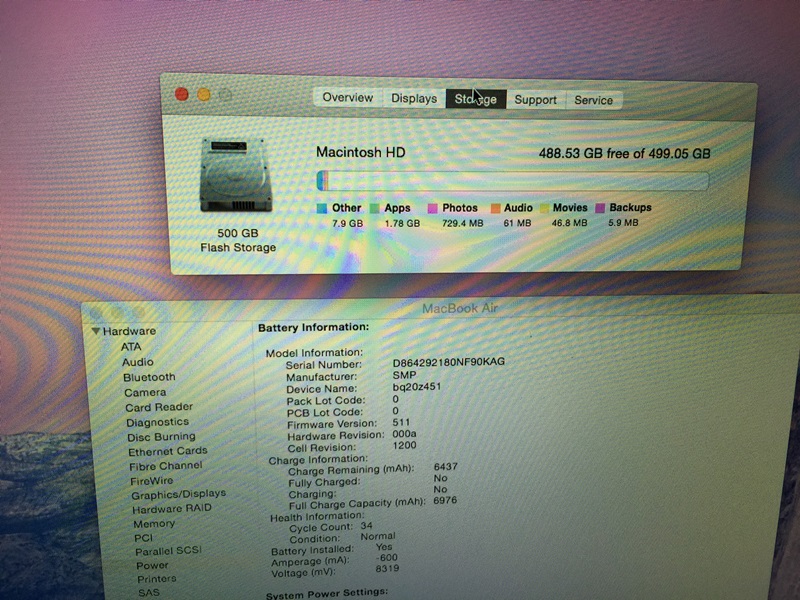The image size is (800, 600).
Task: Select the Support tab
Action: coord(535,100)
